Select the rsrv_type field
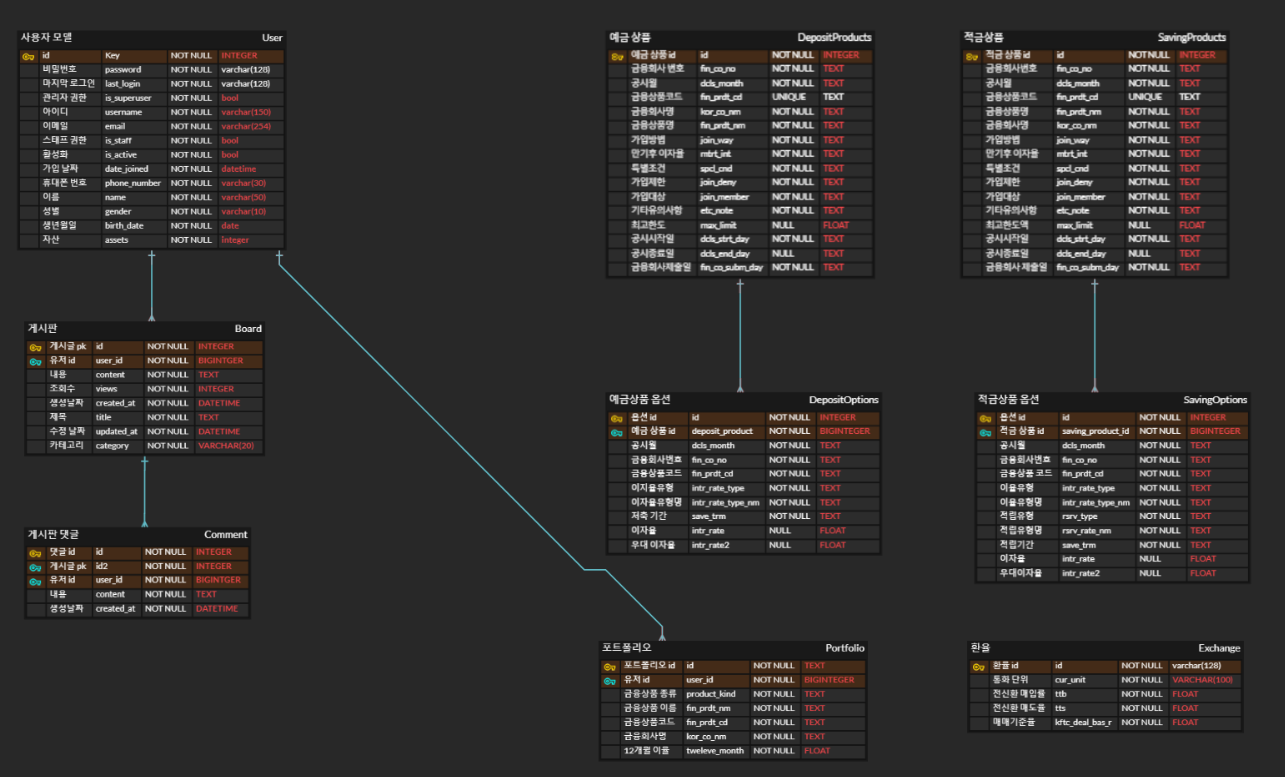This screenshot has height=777, width=1285. click(x=1080, y=517)
